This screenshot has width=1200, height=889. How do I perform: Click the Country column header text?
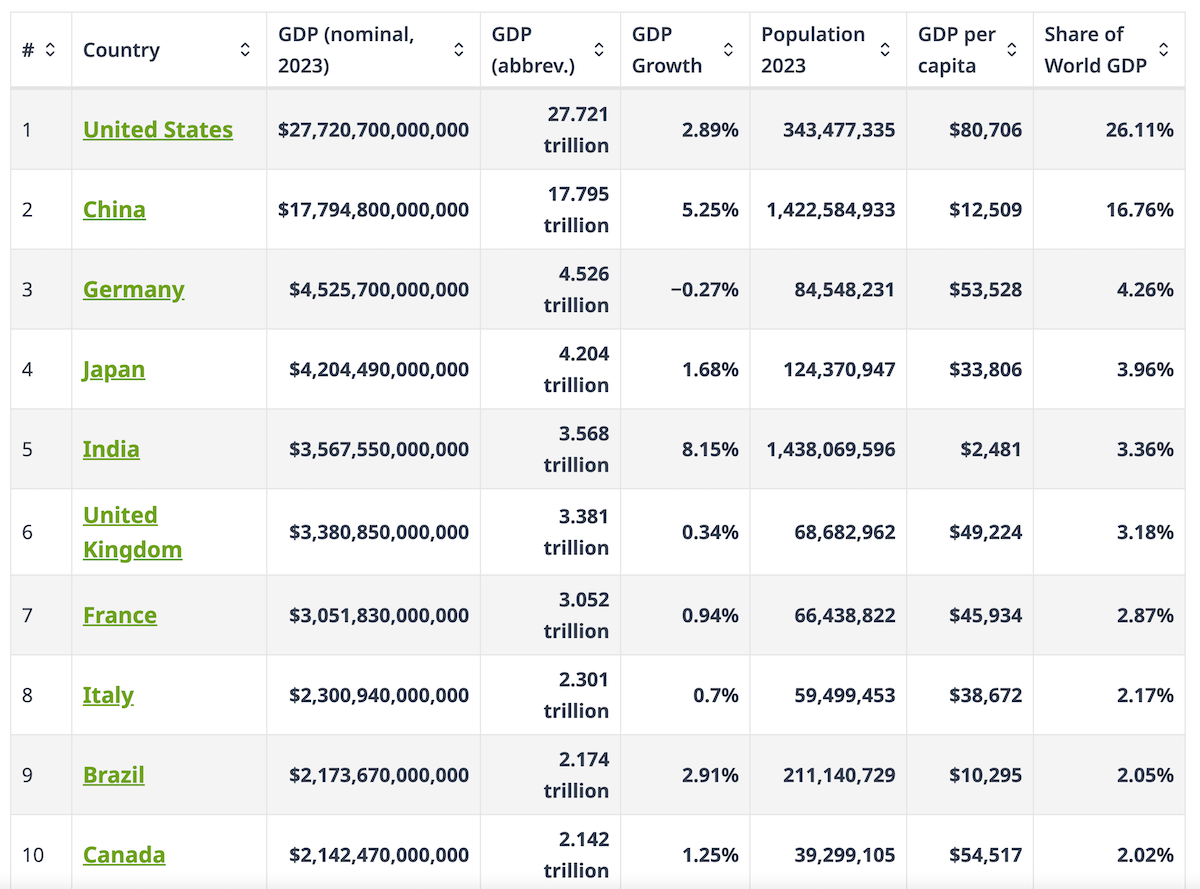[x=121, y=50]
